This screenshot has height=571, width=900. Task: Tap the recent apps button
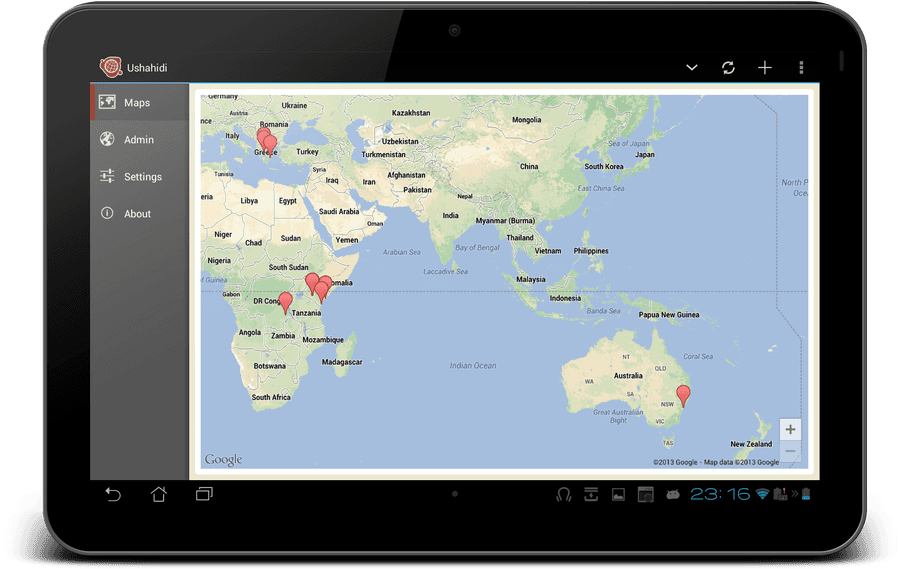pyautogui.click(x=204, y=494)
